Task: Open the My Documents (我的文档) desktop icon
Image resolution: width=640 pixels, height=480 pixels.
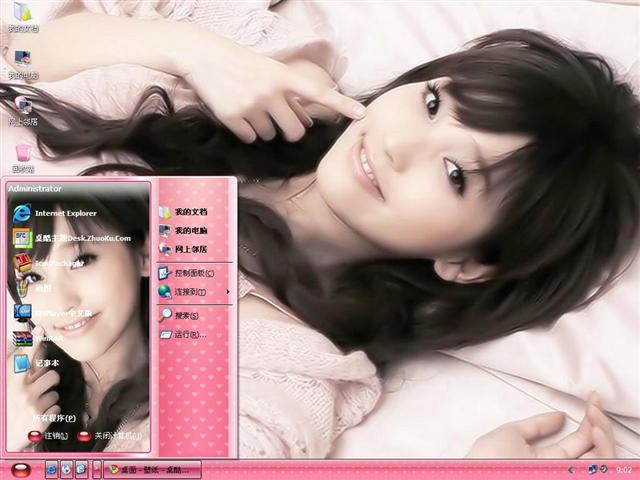Action: 23,16
